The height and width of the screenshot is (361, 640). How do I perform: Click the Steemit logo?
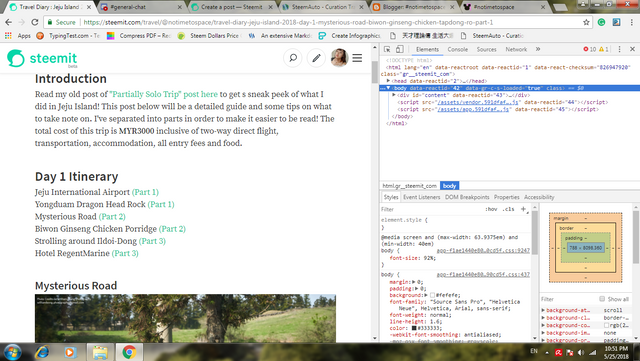tap(42, 58)
